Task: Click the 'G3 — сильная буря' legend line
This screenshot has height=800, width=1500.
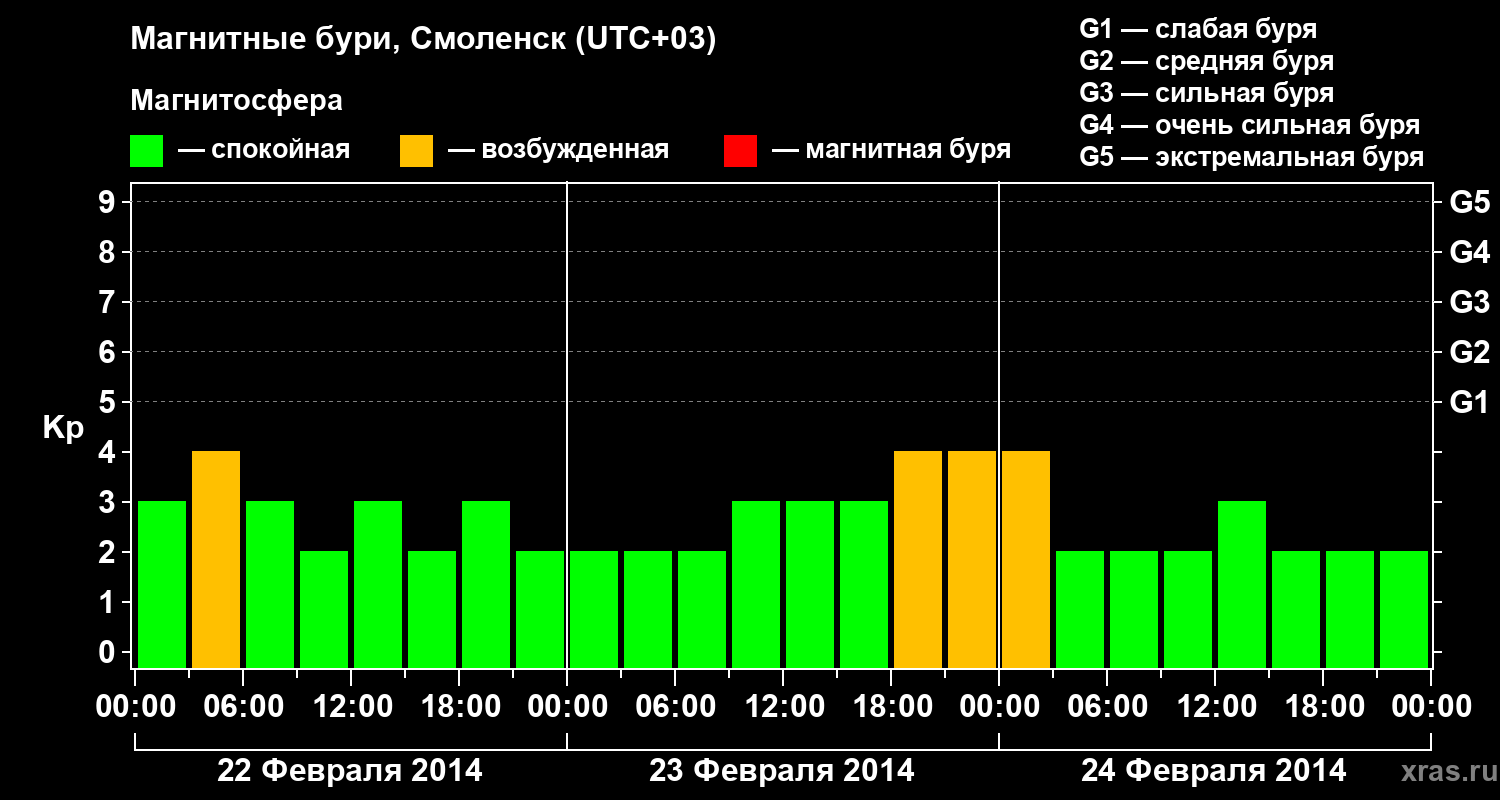Action: pos(1206,93)
